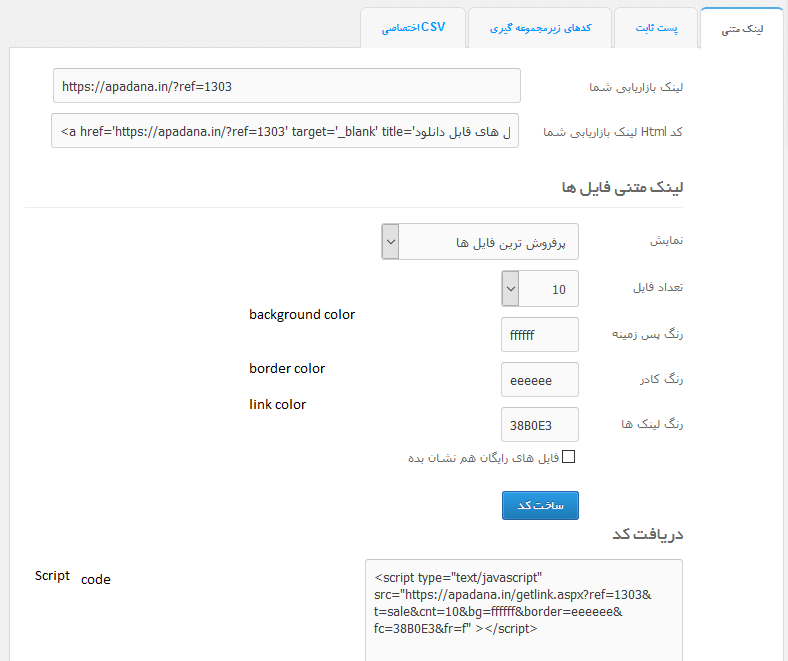The image size is (788, 661).
Task: Click the Html marketing link code field
Action: click(285, 131)
